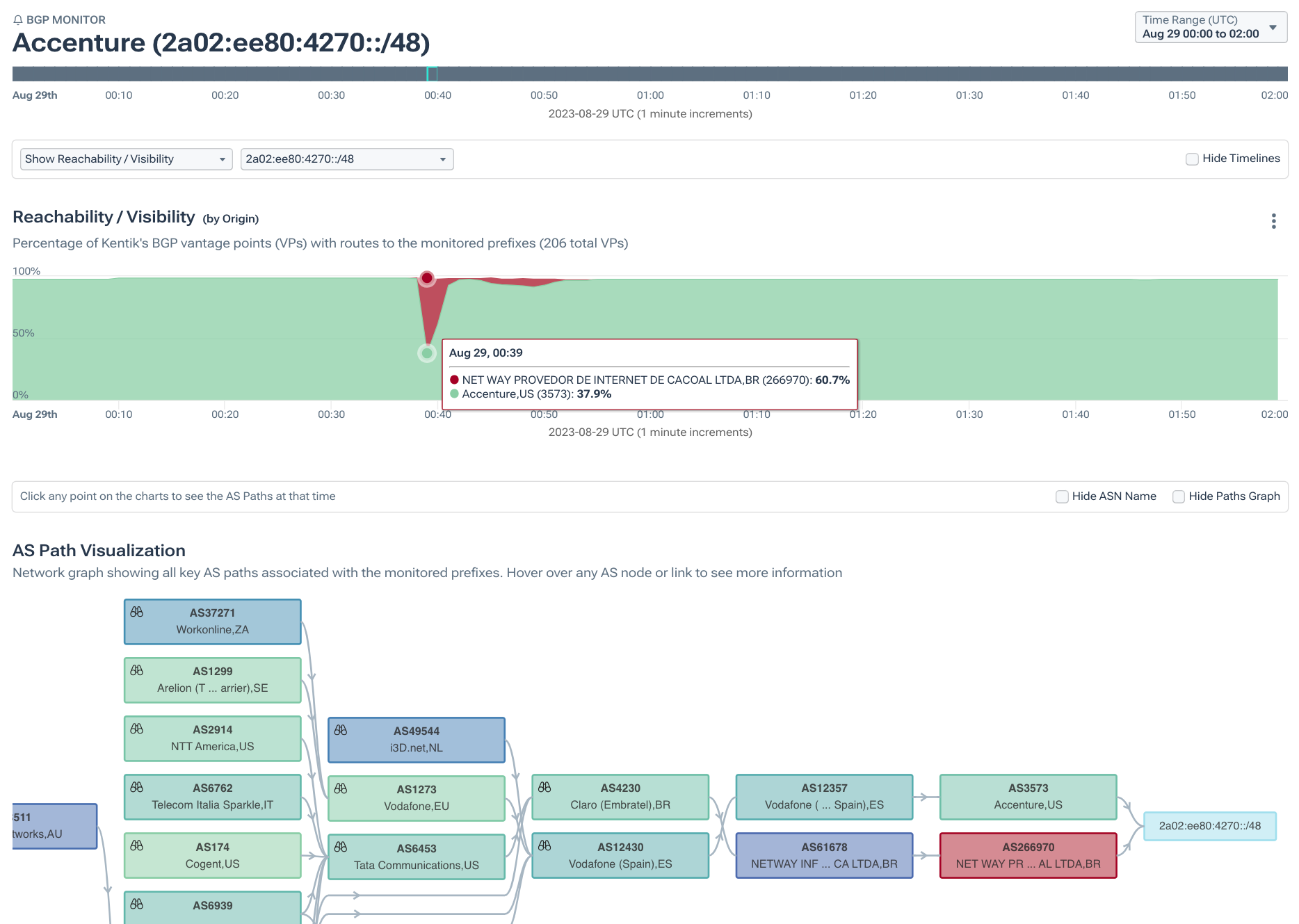
Task: Click binoculars icon on AS12430 Vodafone Spain node
Action: pos(544,845)
